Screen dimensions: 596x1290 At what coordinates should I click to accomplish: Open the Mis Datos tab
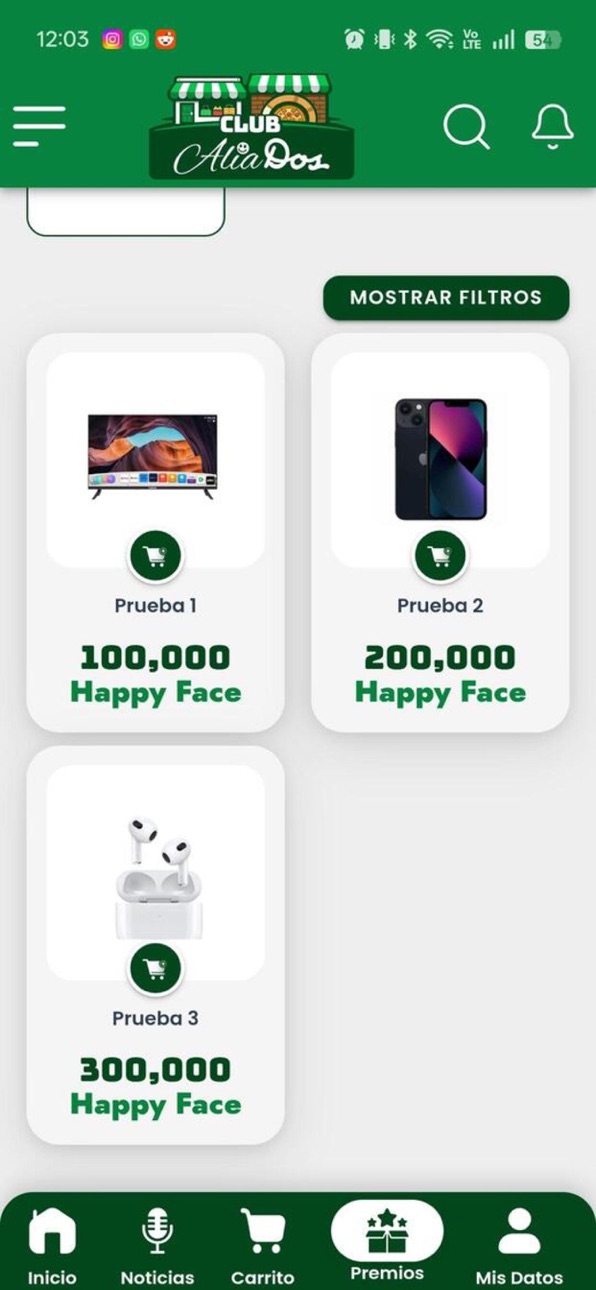(x=519, y=1246)
